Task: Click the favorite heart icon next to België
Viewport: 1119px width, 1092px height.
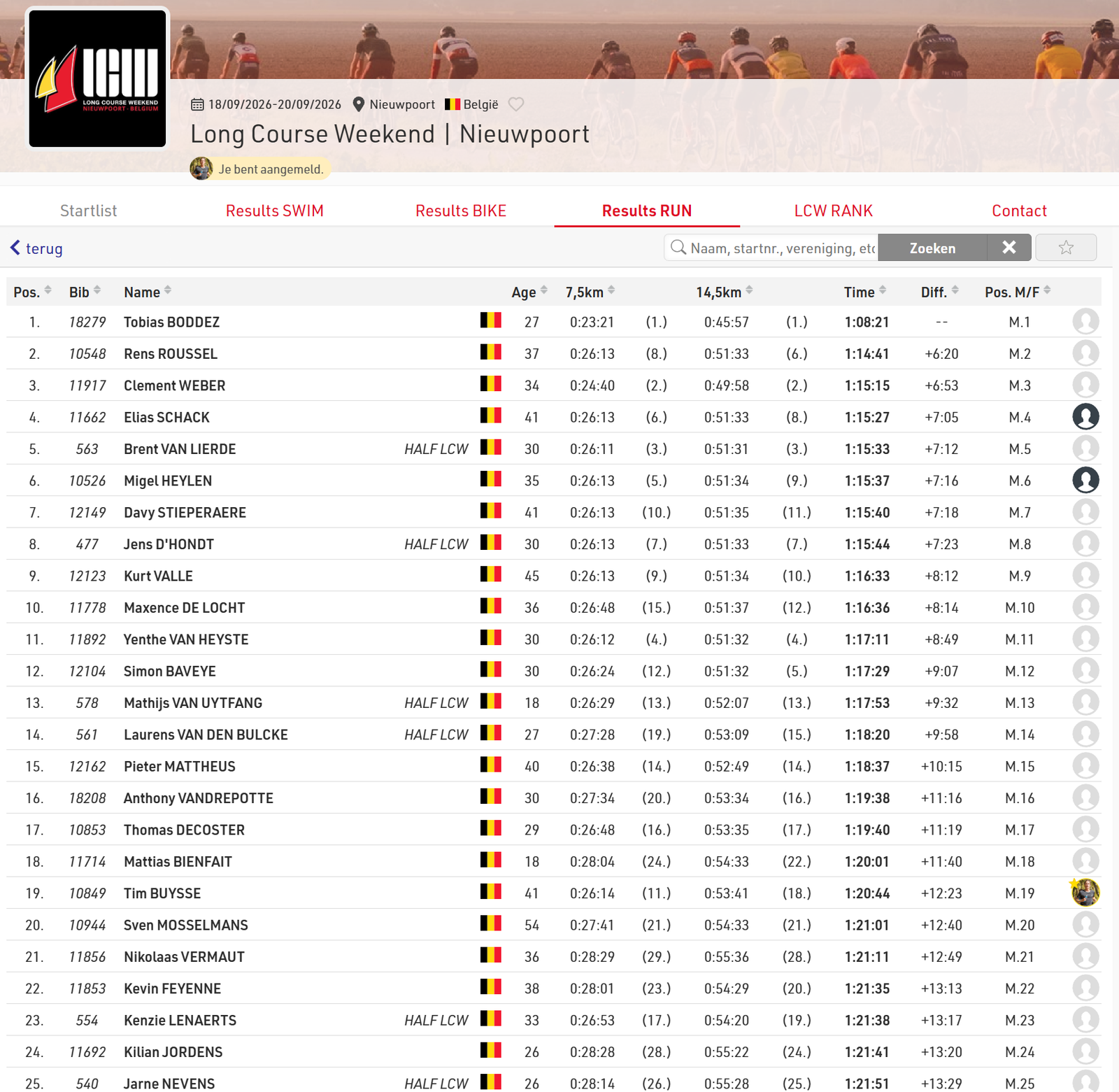Action: [x=516, y=104]
